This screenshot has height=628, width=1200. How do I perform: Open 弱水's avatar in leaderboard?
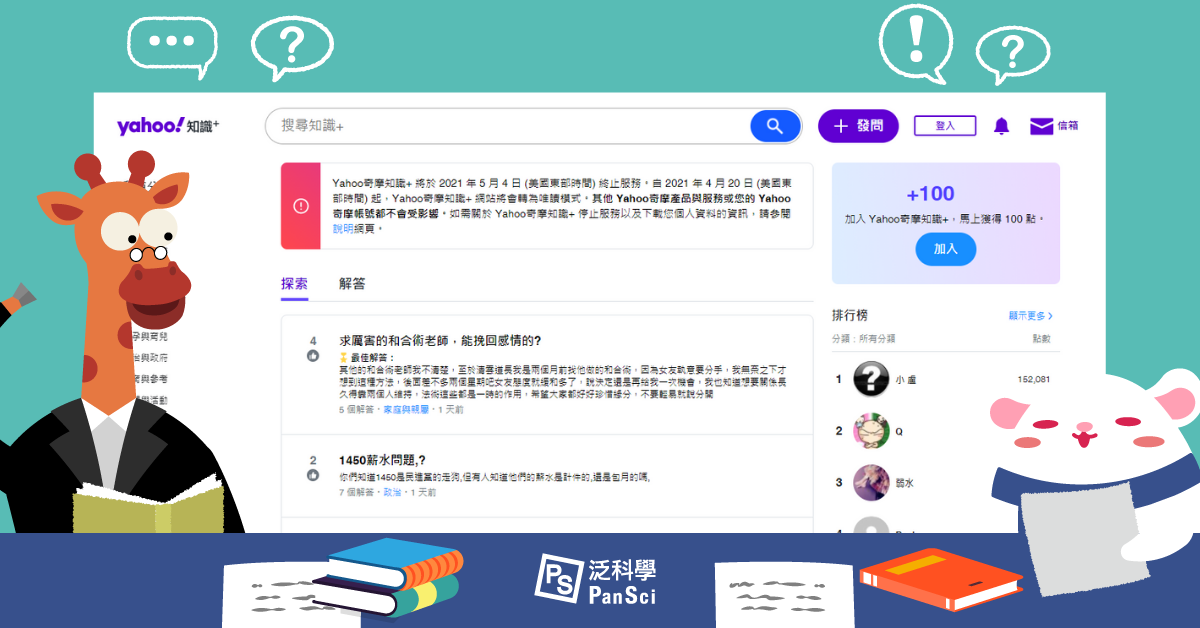click(x=871, y=482)
